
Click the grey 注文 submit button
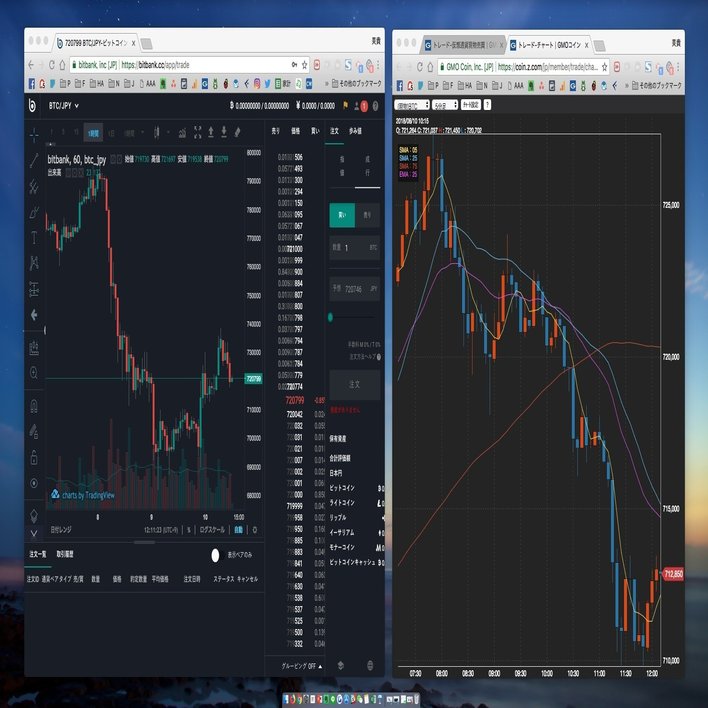(354, 384)
